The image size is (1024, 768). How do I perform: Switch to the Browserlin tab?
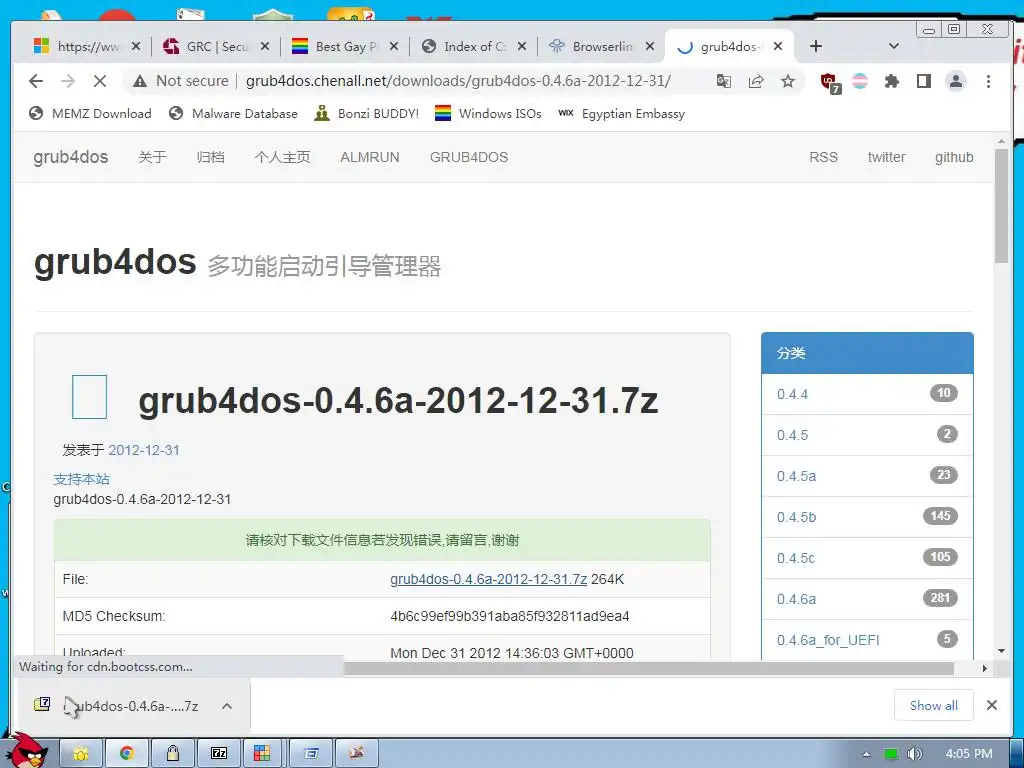pos(602,46)
